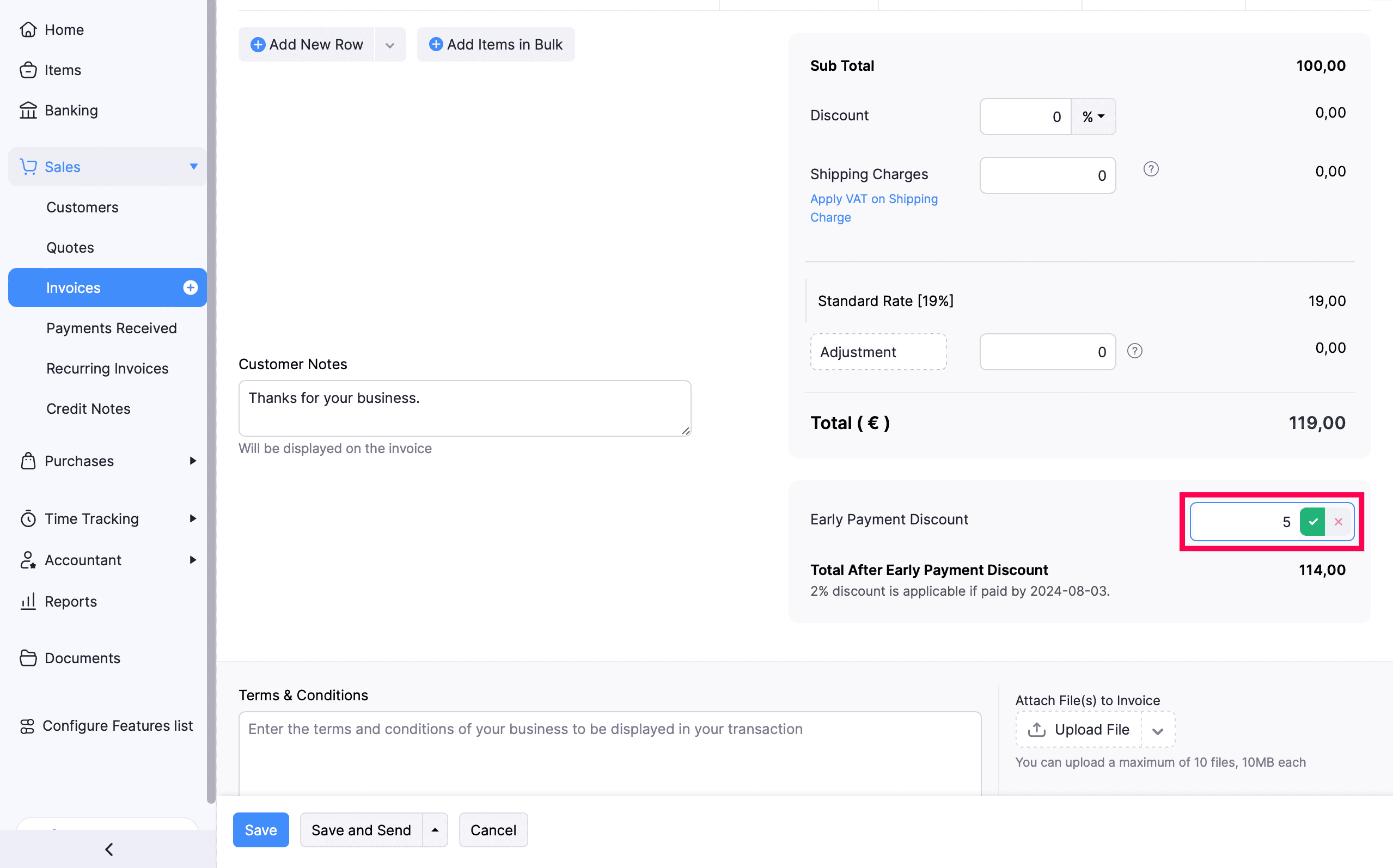The image size is (1393, 868).
Task: Click the plus icon beside Invoices
Action: point(190,287)
